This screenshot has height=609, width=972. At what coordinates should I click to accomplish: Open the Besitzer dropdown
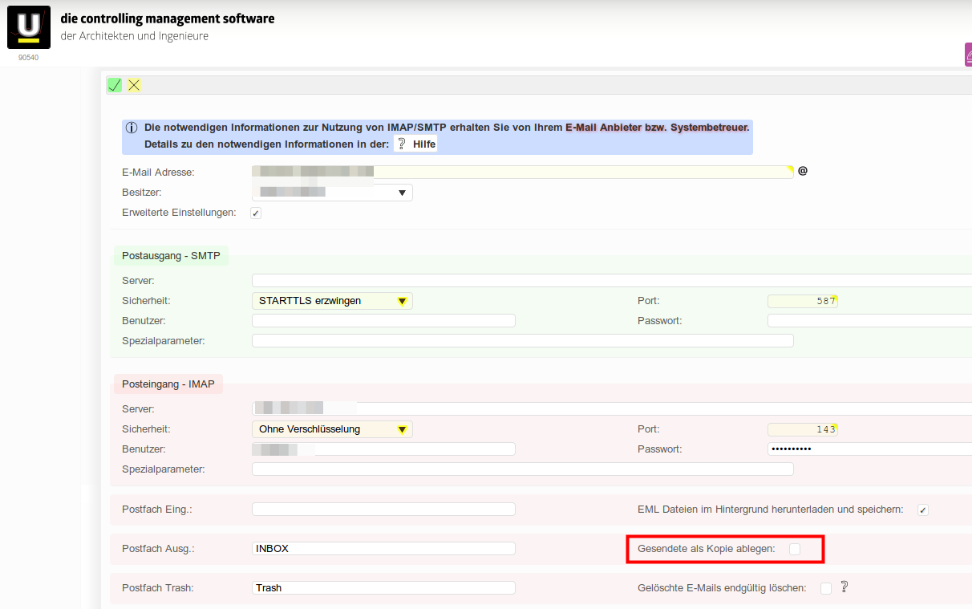(332, 192)
